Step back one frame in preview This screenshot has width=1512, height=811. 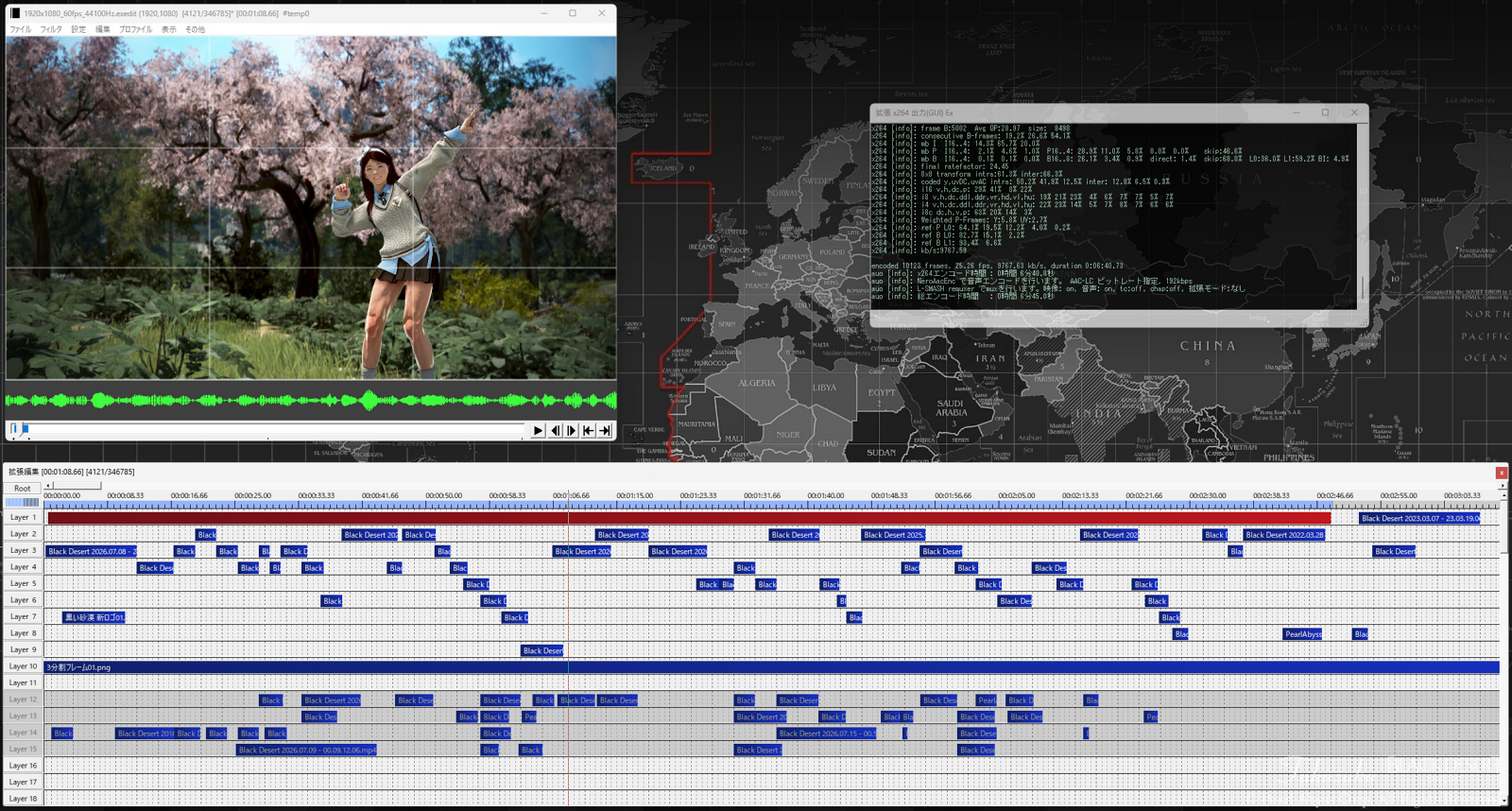pyautogui.click(x=555, y=430)
